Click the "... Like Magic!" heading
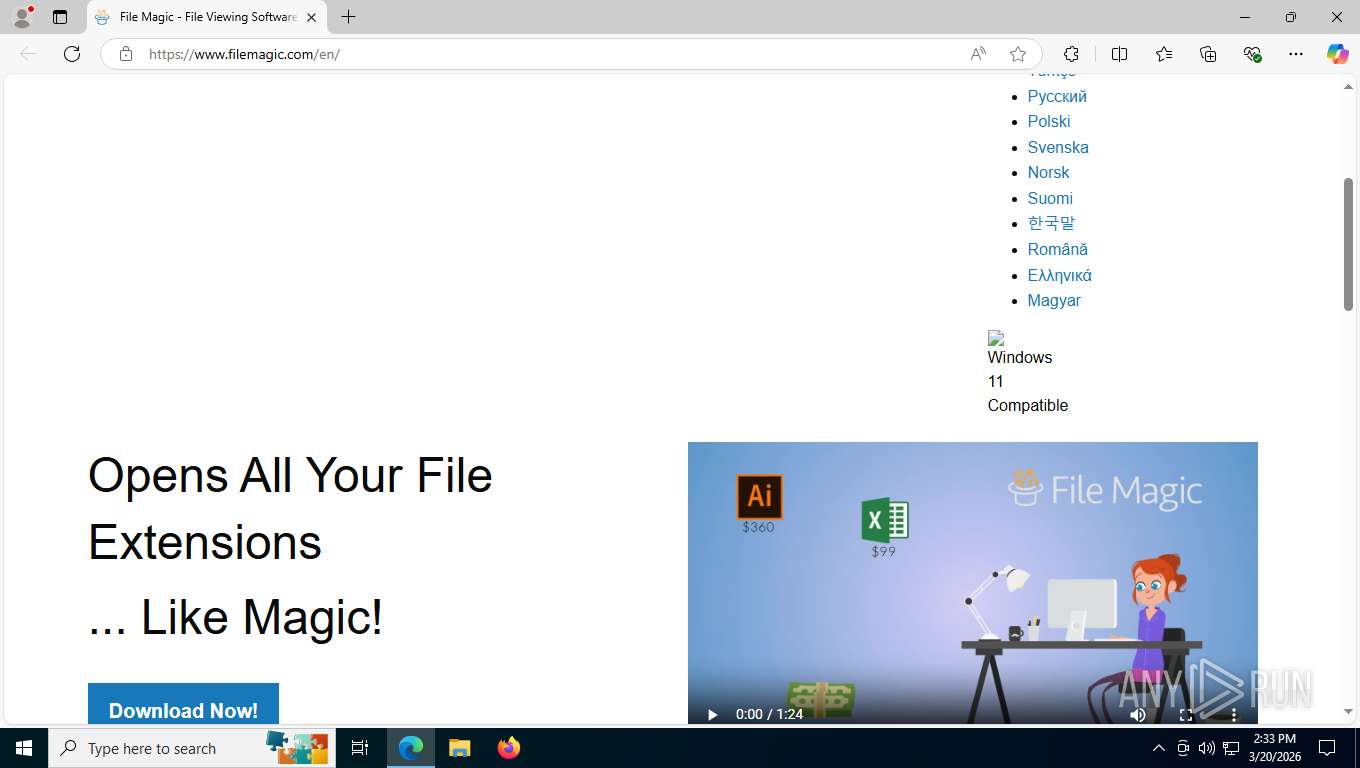The width and height of the screenshot is (1360, 768). point(235,617)
